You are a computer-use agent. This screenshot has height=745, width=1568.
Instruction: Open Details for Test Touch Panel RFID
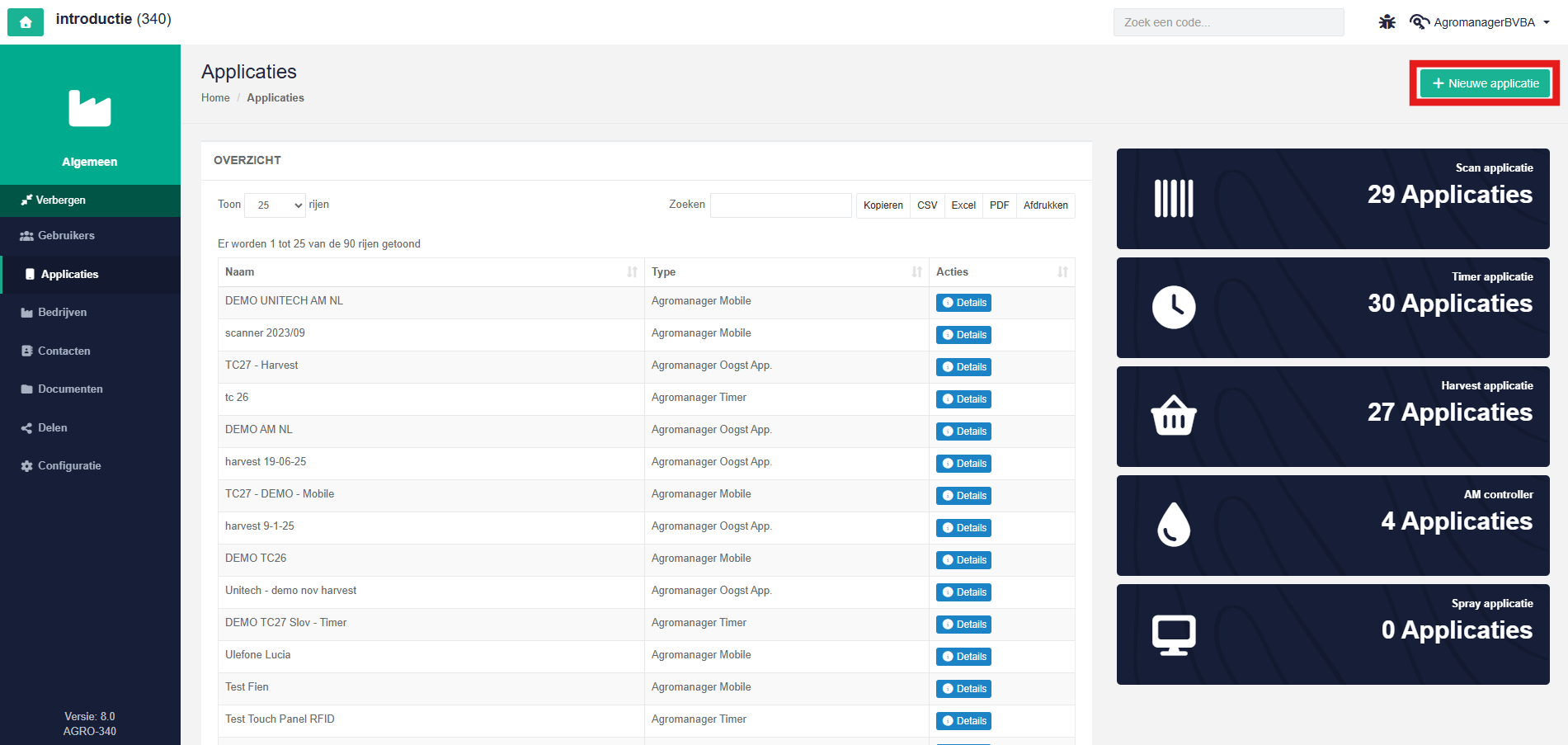click(x=963, y=721)
